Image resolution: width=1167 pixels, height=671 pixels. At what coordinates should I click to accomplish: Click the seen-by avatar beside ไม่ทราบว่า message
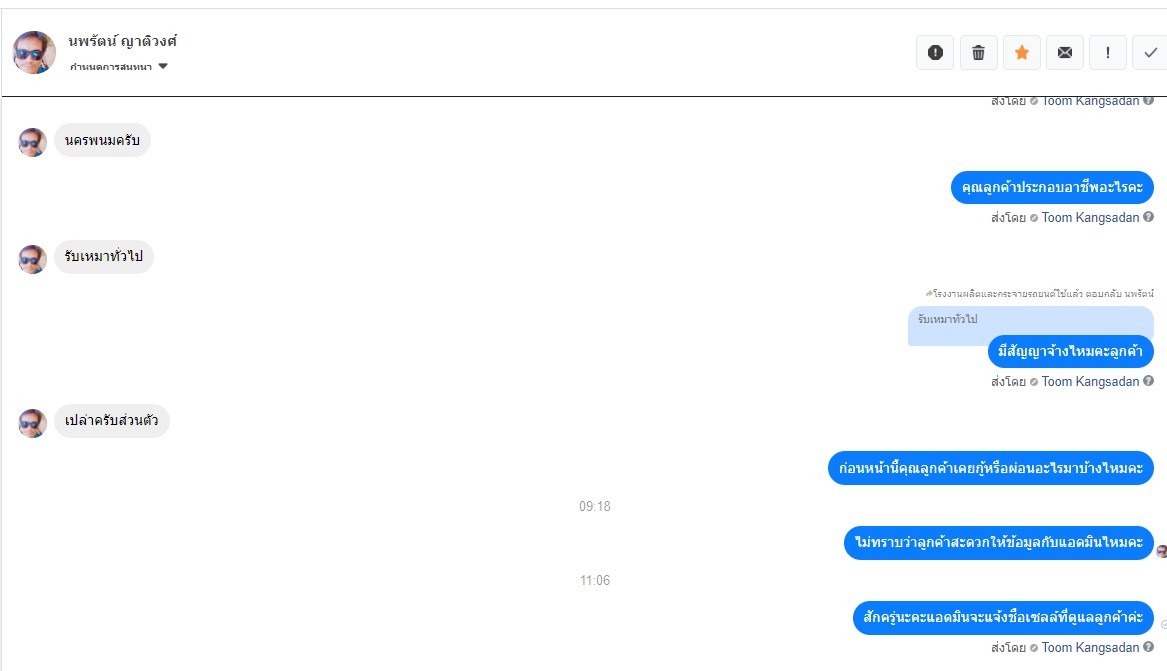pyautogui.click(x=1162, y=551)
